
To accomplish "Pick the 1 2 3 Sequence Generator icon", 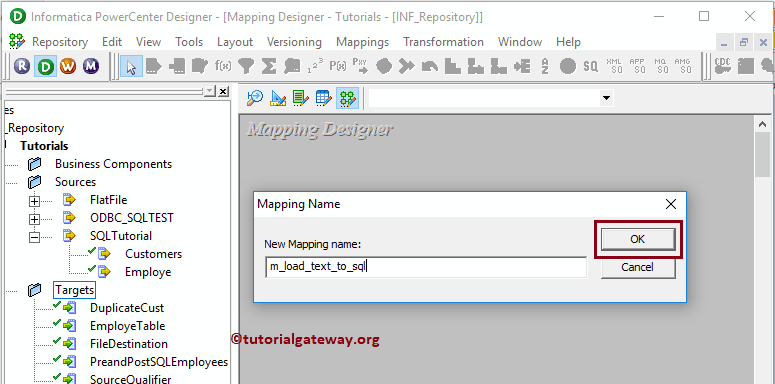I will pos(315,66).
